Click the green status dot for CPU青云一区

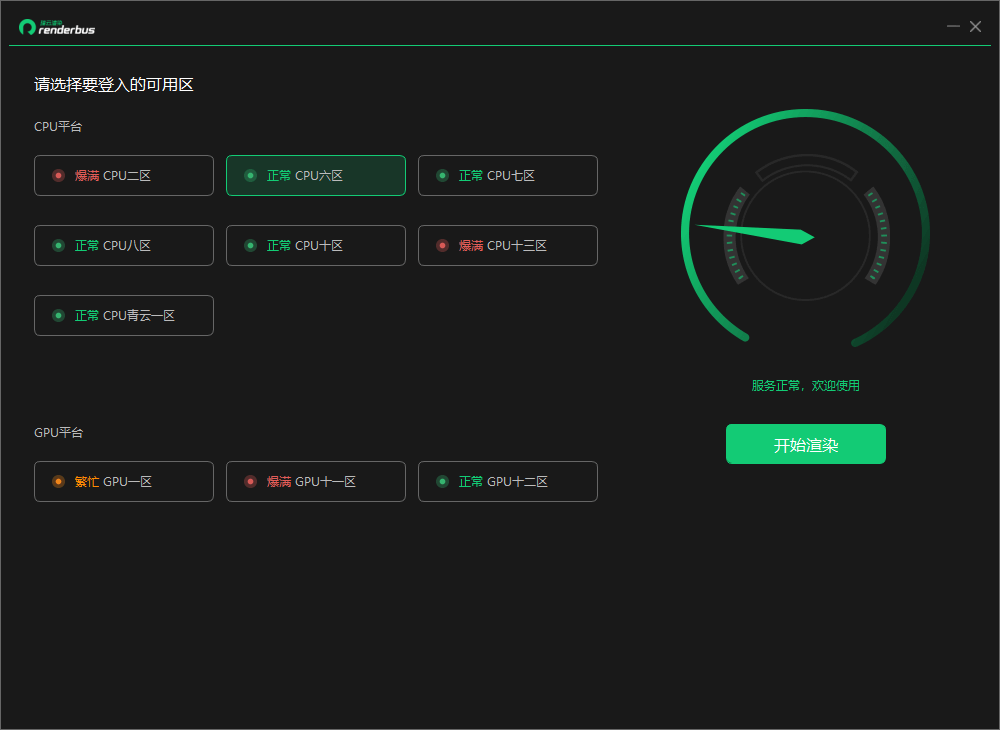click(59, 316)
